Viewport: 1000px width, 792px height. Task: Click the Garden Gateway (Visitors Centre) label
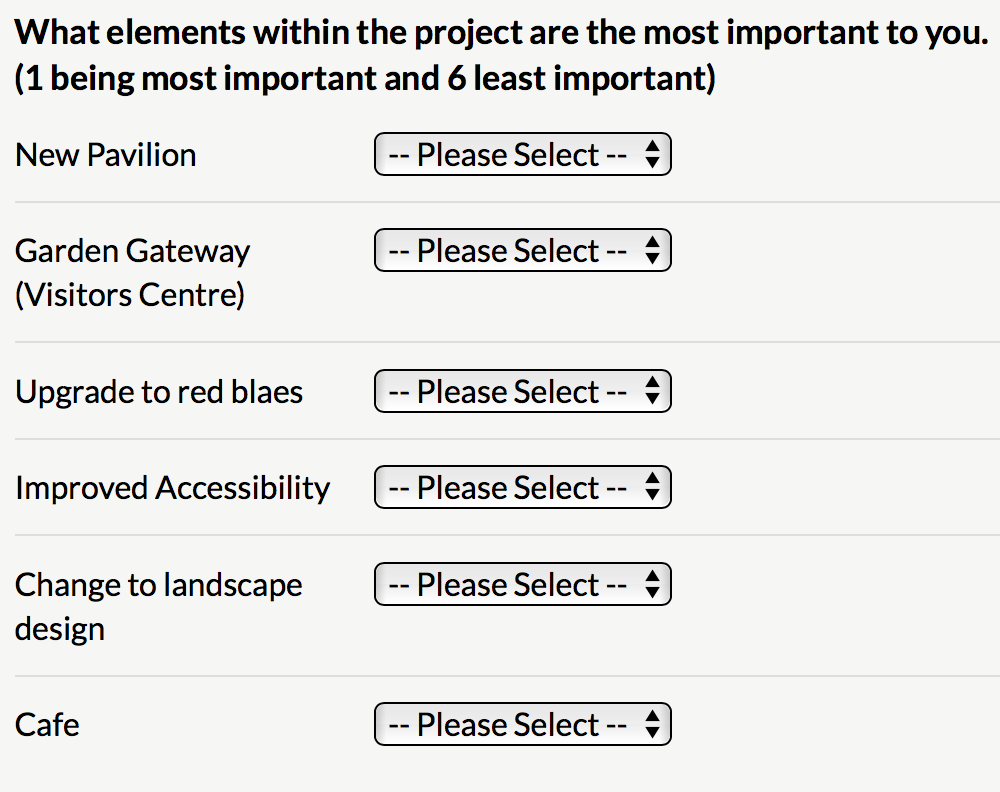(x=132, y=273)
